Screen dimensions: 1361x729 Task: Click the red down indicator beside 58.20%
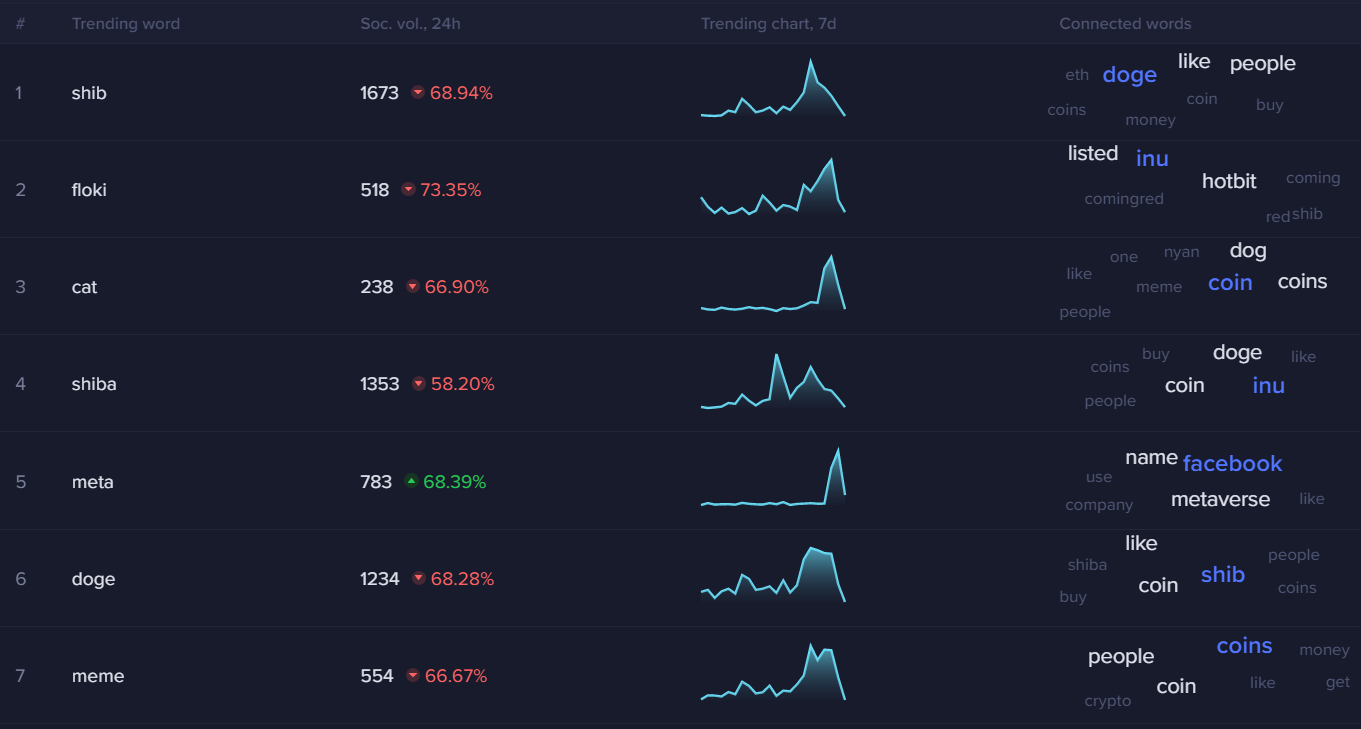point(418,384)
